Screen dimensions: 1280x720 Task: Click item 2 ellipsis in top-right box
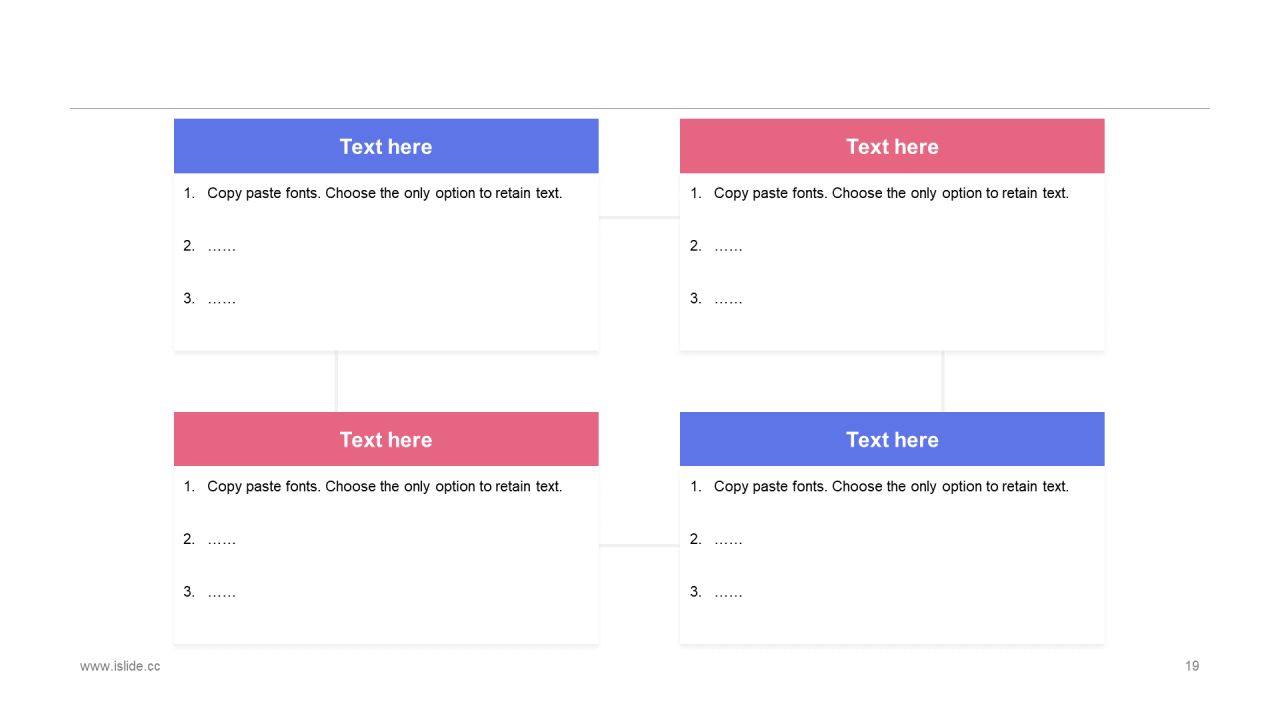pyautogui.click(x=728, y=246)
